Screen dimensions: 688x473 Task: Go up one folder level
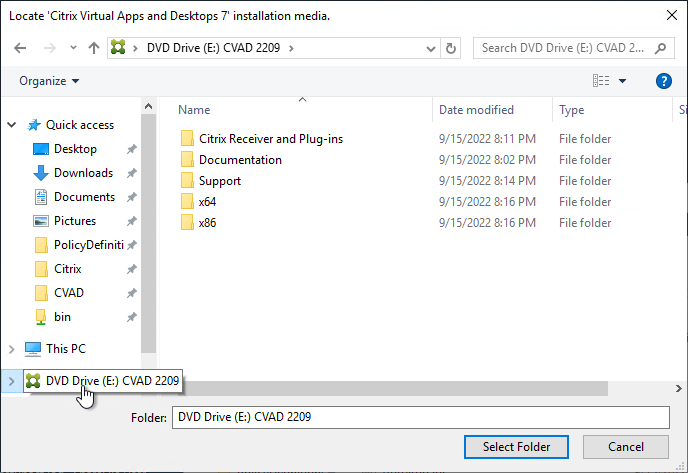coord(93,48)
